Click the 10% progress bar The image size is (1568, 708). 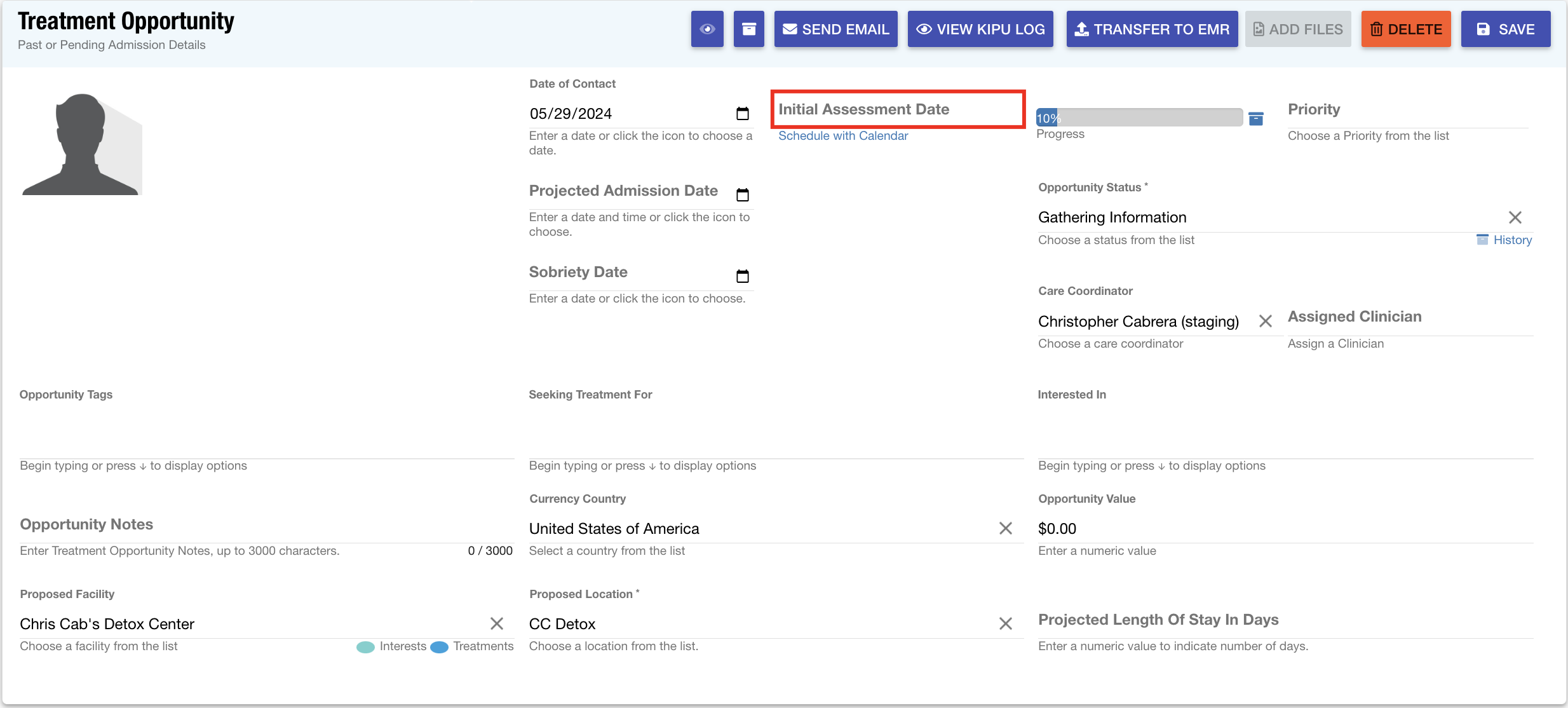1139,118
